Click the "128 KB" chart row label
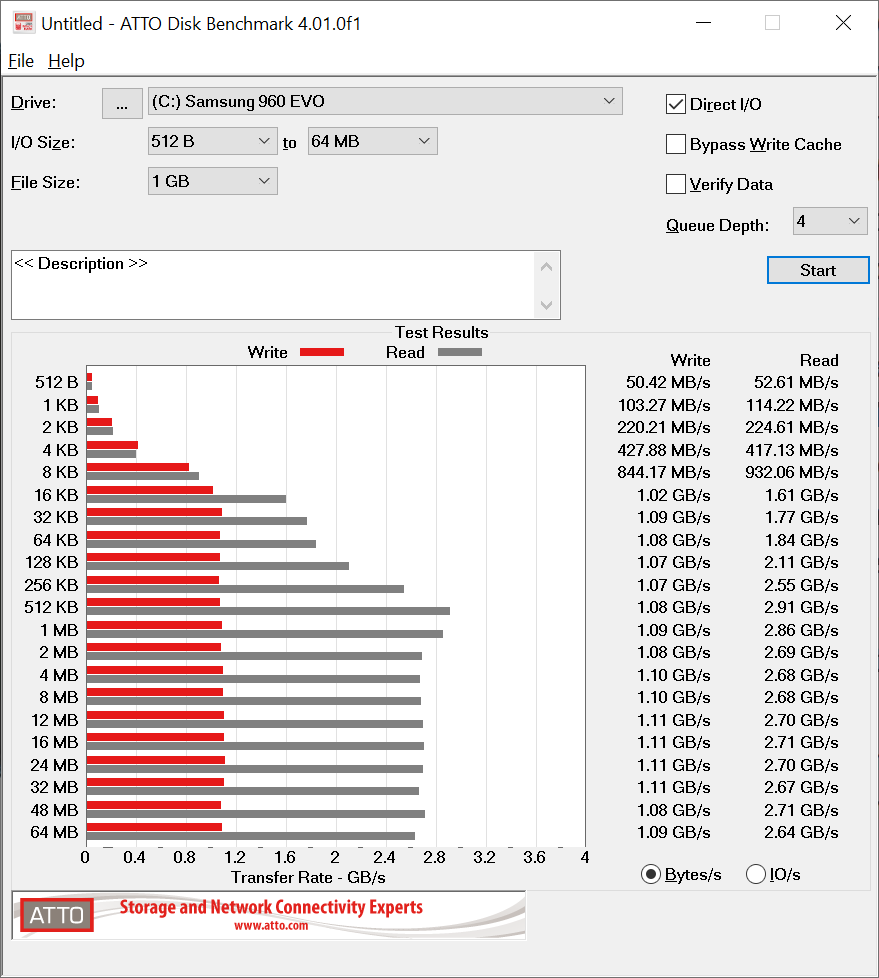This screenshot has height=978, width=879. click(x=52, y=562)
